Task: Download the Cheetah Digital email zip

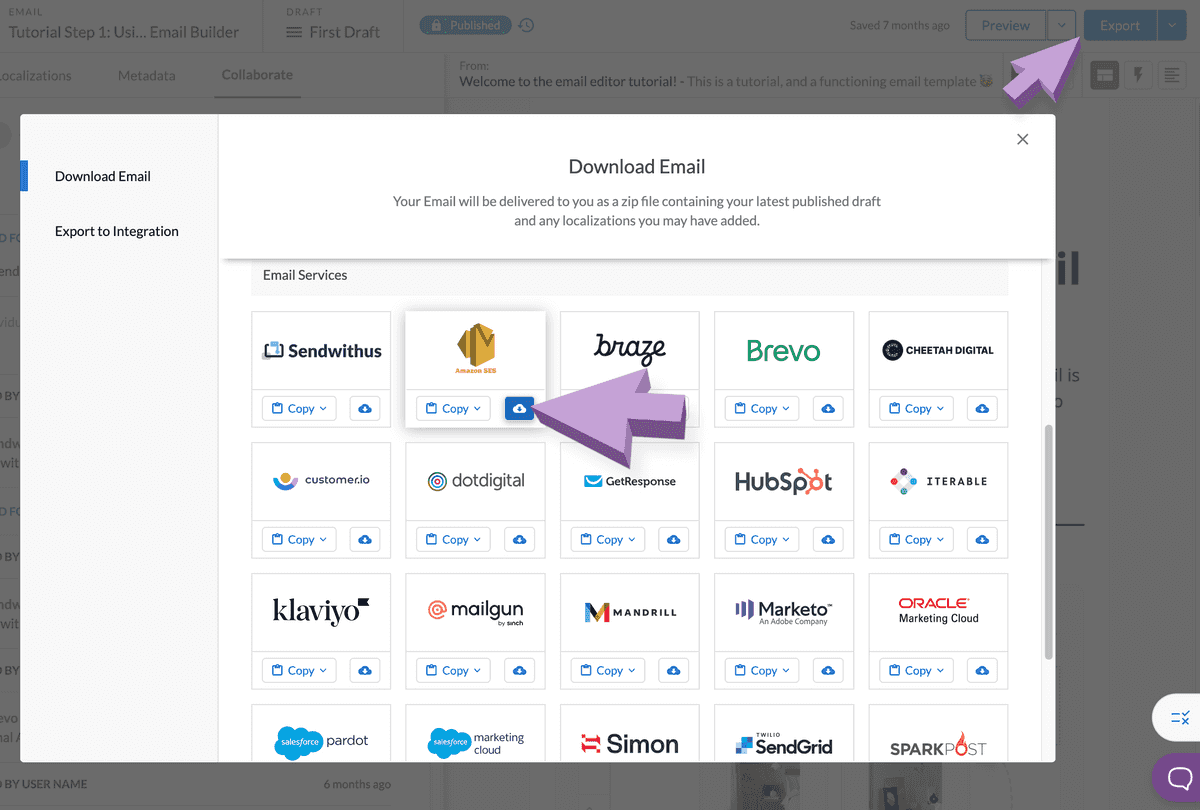Action: tap(982, 408)
